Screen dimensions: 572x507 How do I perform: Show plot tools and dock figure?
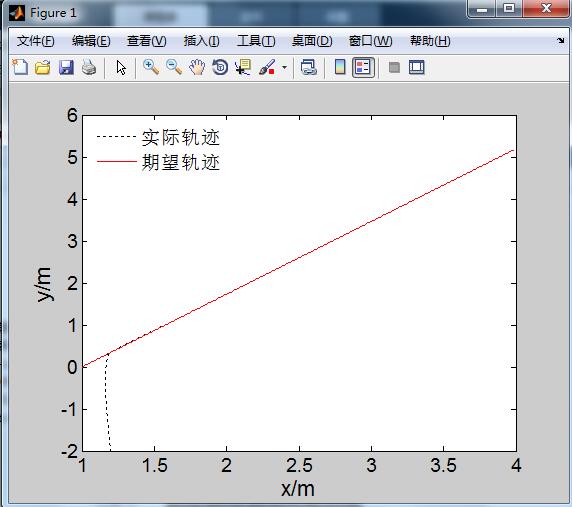pyautogui.click(x=417, y=67)
